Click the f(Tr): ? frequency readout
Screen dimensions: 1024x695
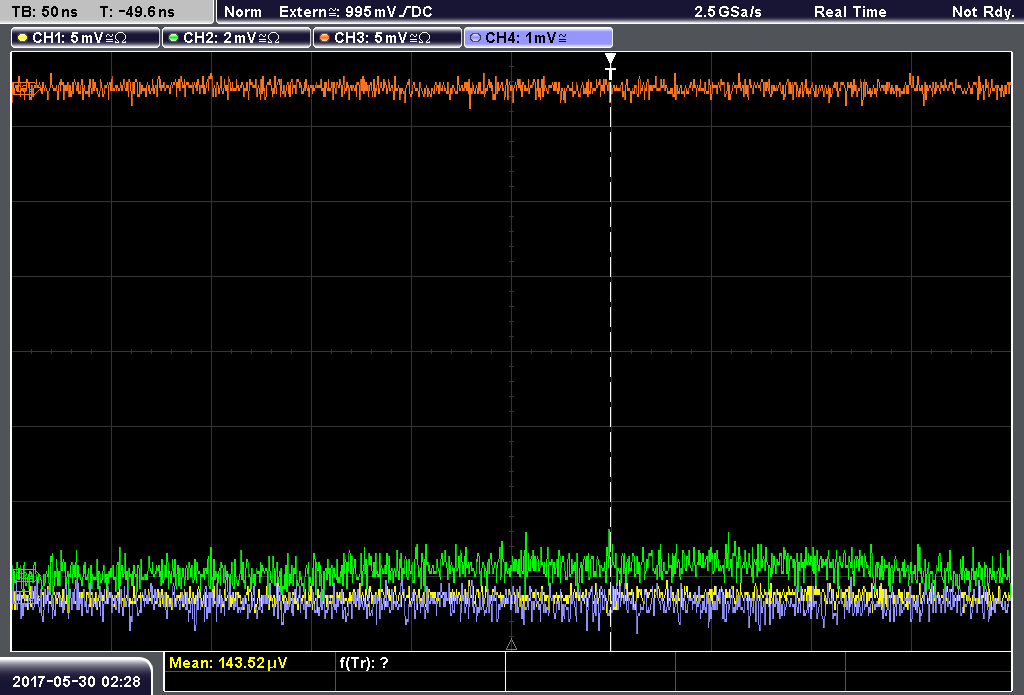pos(364,663)
